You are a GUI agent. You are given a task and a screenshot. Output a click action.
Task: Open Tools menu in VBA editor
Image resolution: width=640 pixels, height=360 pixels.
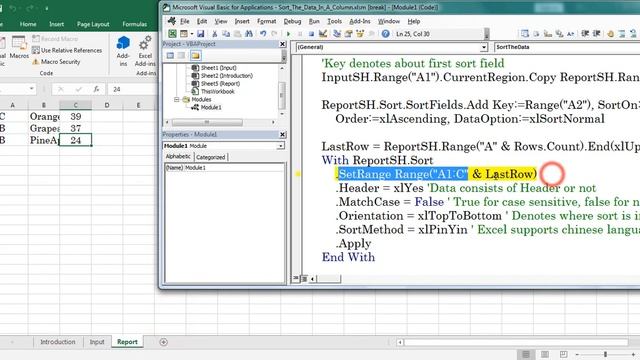(334, 21)
